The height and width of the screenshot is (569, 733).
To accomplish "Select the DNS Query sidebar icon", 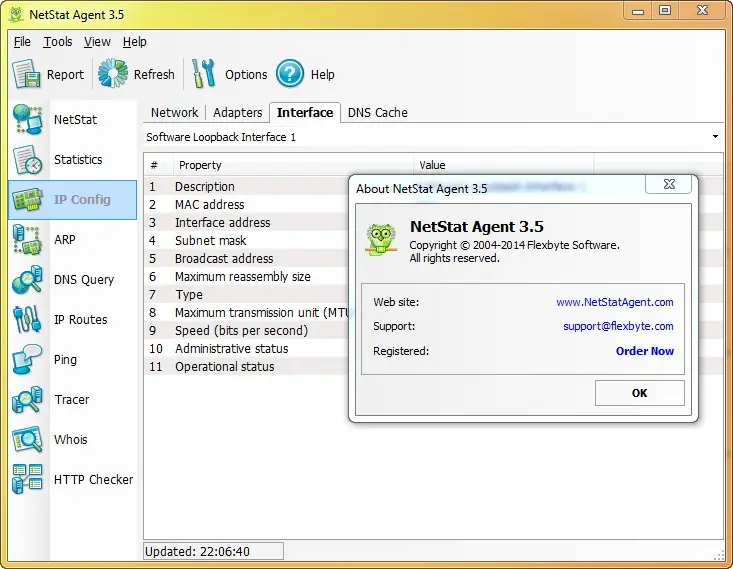I will [27, 280].
